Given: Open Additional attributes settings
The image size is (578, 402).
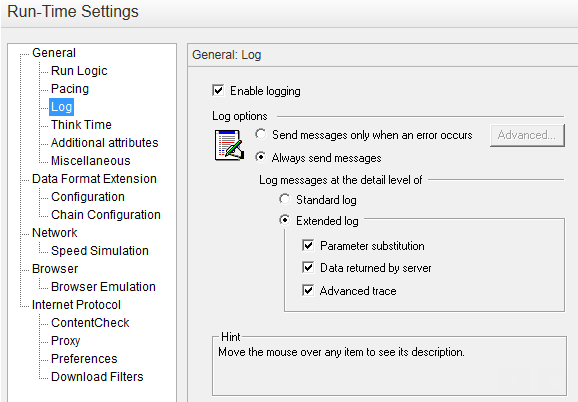Looking at the screenshot, I should pyautogui.click(x=104, y=143).
